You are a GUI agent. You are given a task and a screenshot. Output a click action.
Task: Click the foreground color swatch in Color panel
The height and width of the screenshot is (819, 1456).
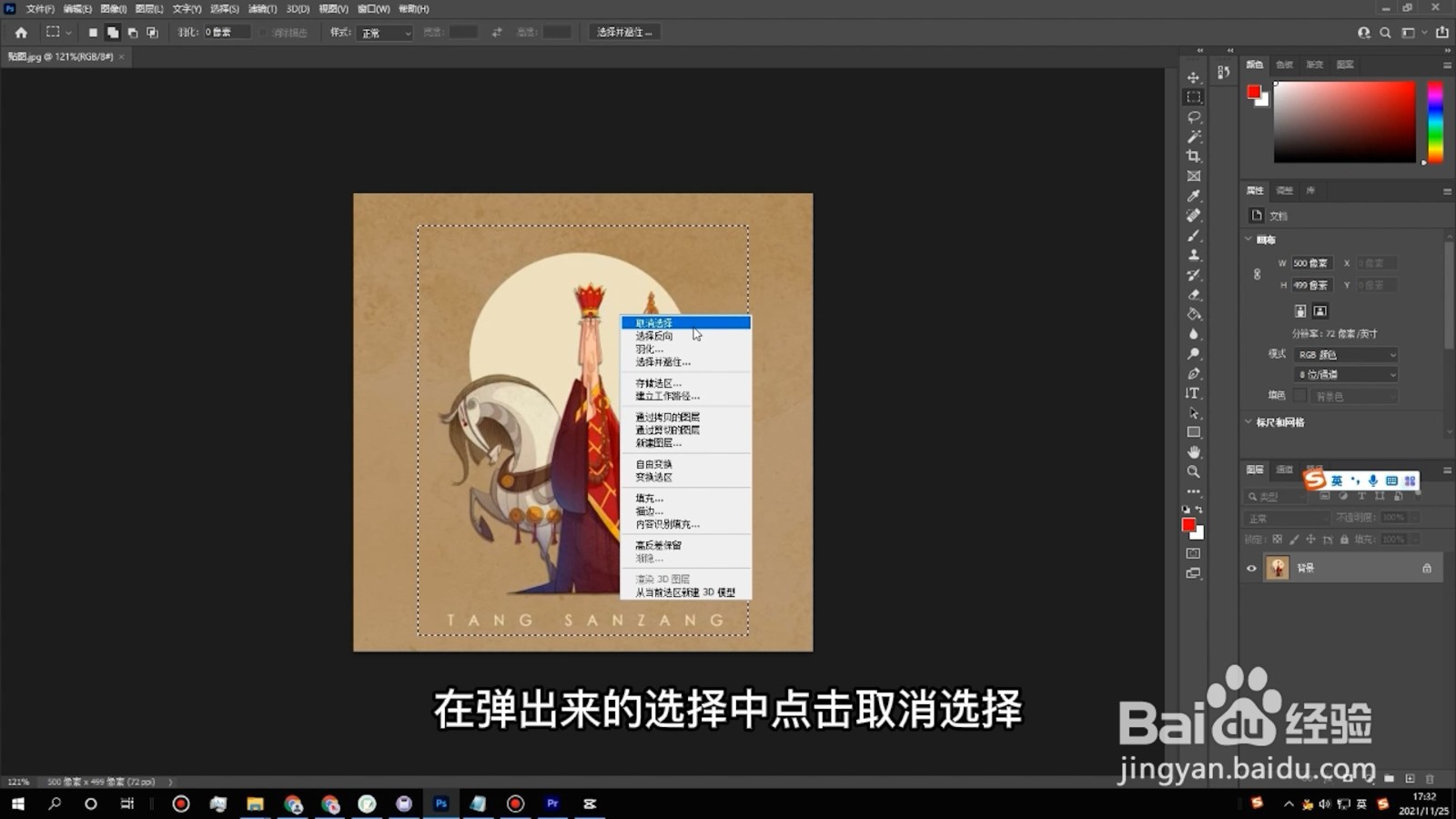pyautogui.click(x=1254, y=92)
